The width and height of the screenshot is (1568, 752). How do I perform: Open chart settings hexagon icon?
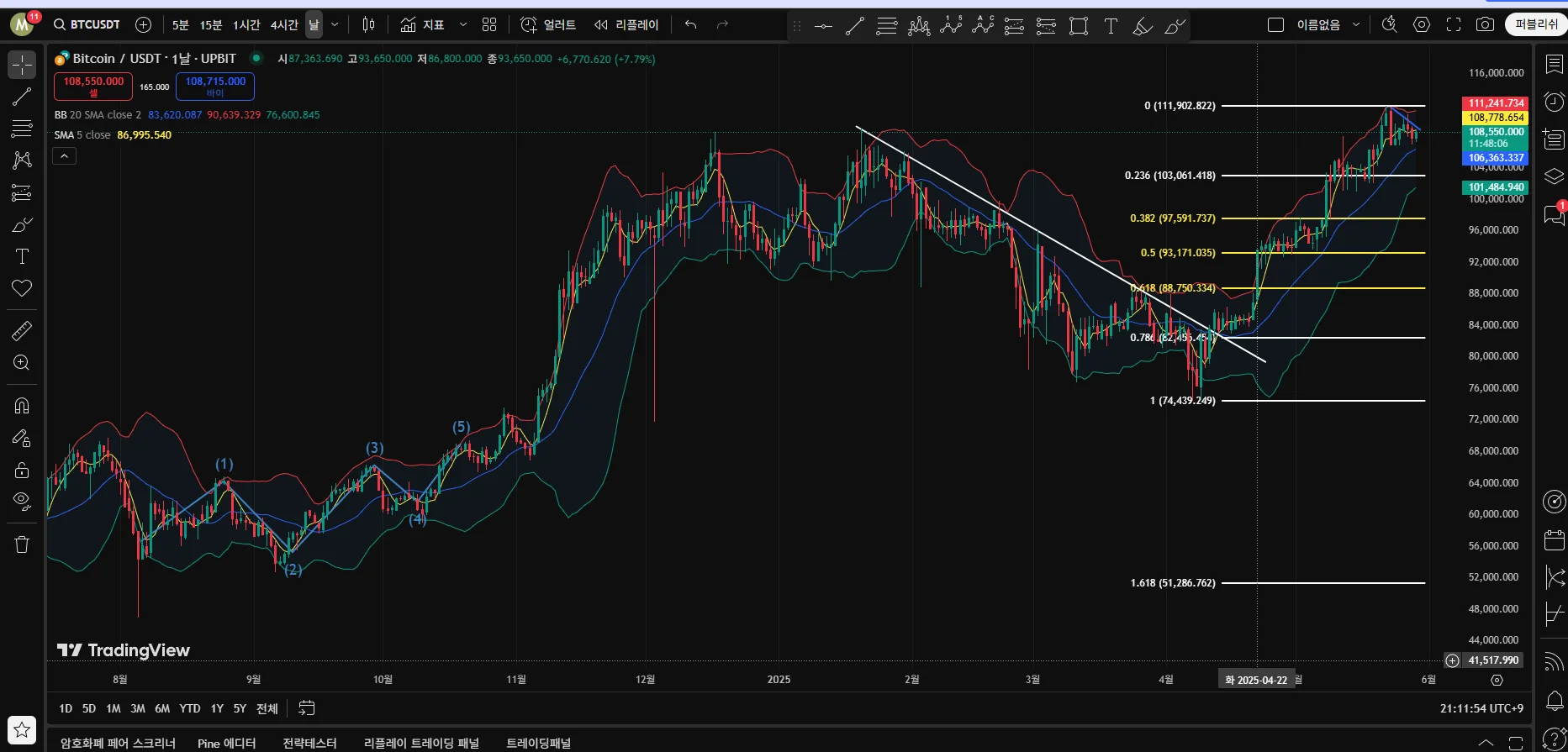coord(1422,25)
